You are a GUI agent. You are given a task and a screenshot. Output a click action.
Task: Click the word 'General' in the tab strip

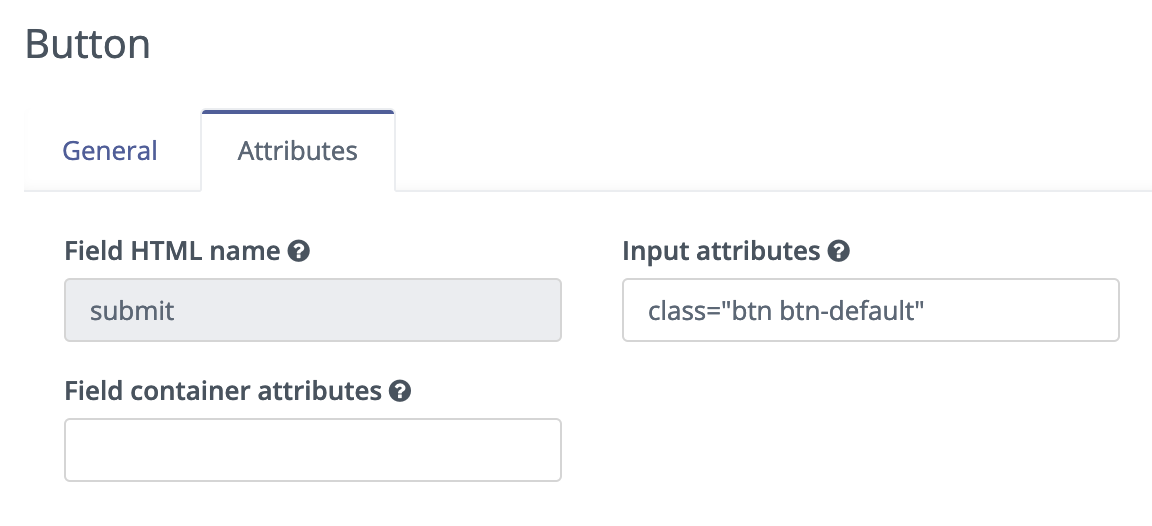click(109, 151)
